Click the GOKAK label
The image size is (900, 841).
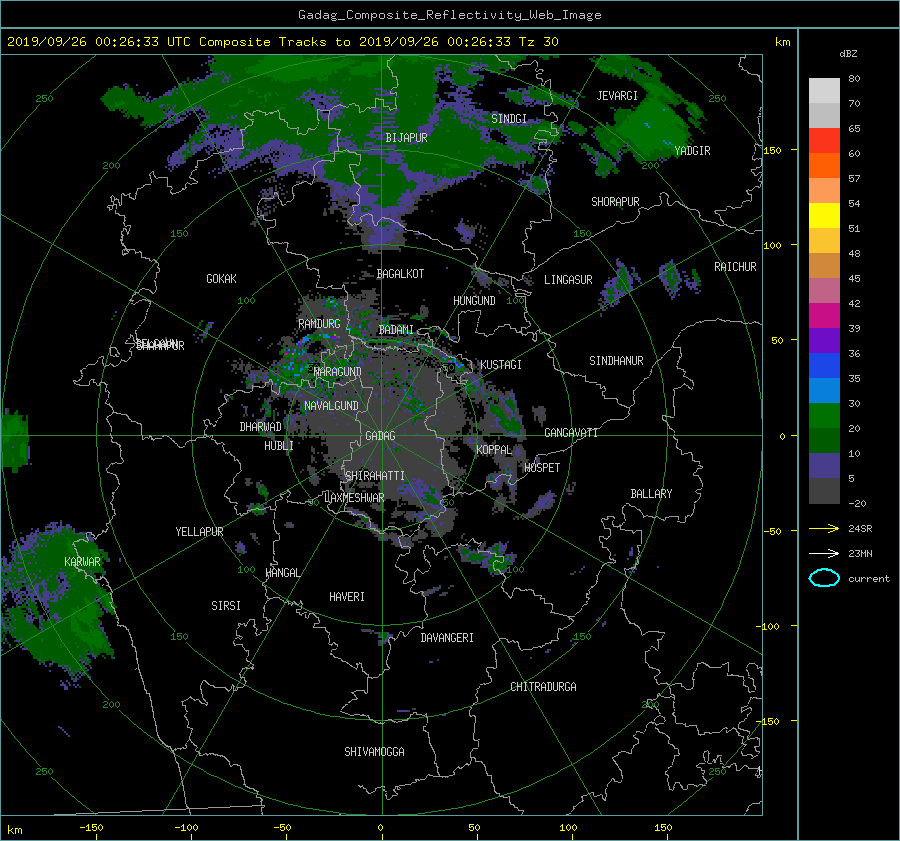tap(221, 279)
